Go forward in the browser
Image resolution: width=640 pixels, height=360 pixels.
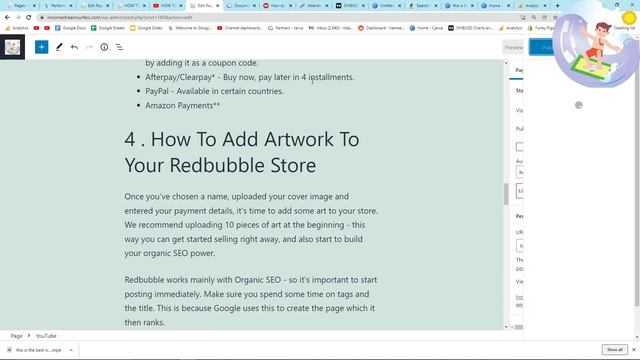tap(18, 17)
